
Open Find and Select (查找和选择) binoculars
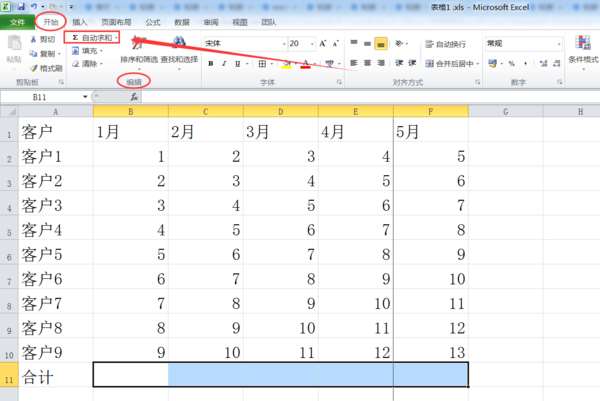click(179, 42)
